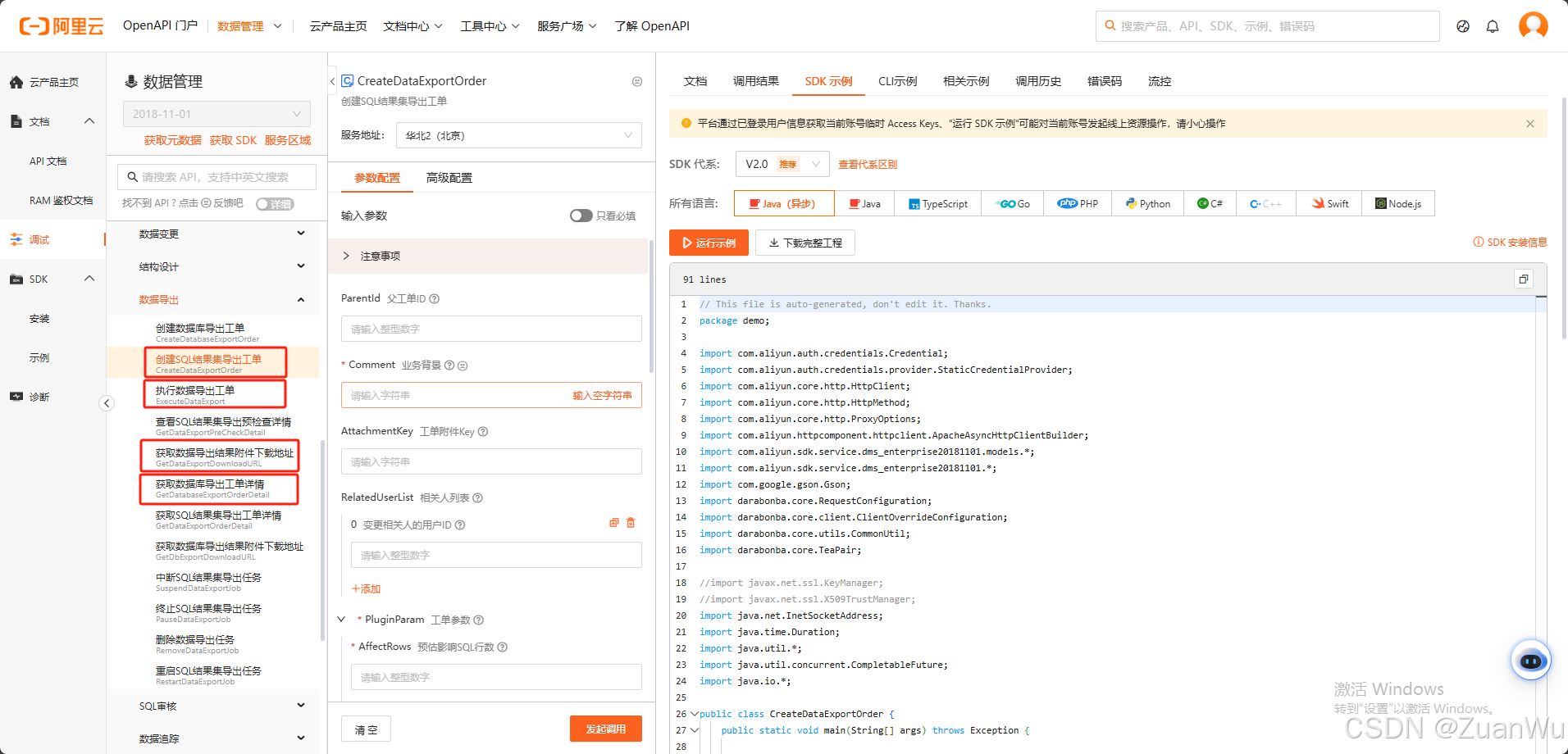This screenshot has width=1568, height=754.
Task: Toggle the 详细 detail switch
Action: pos(275,204)
